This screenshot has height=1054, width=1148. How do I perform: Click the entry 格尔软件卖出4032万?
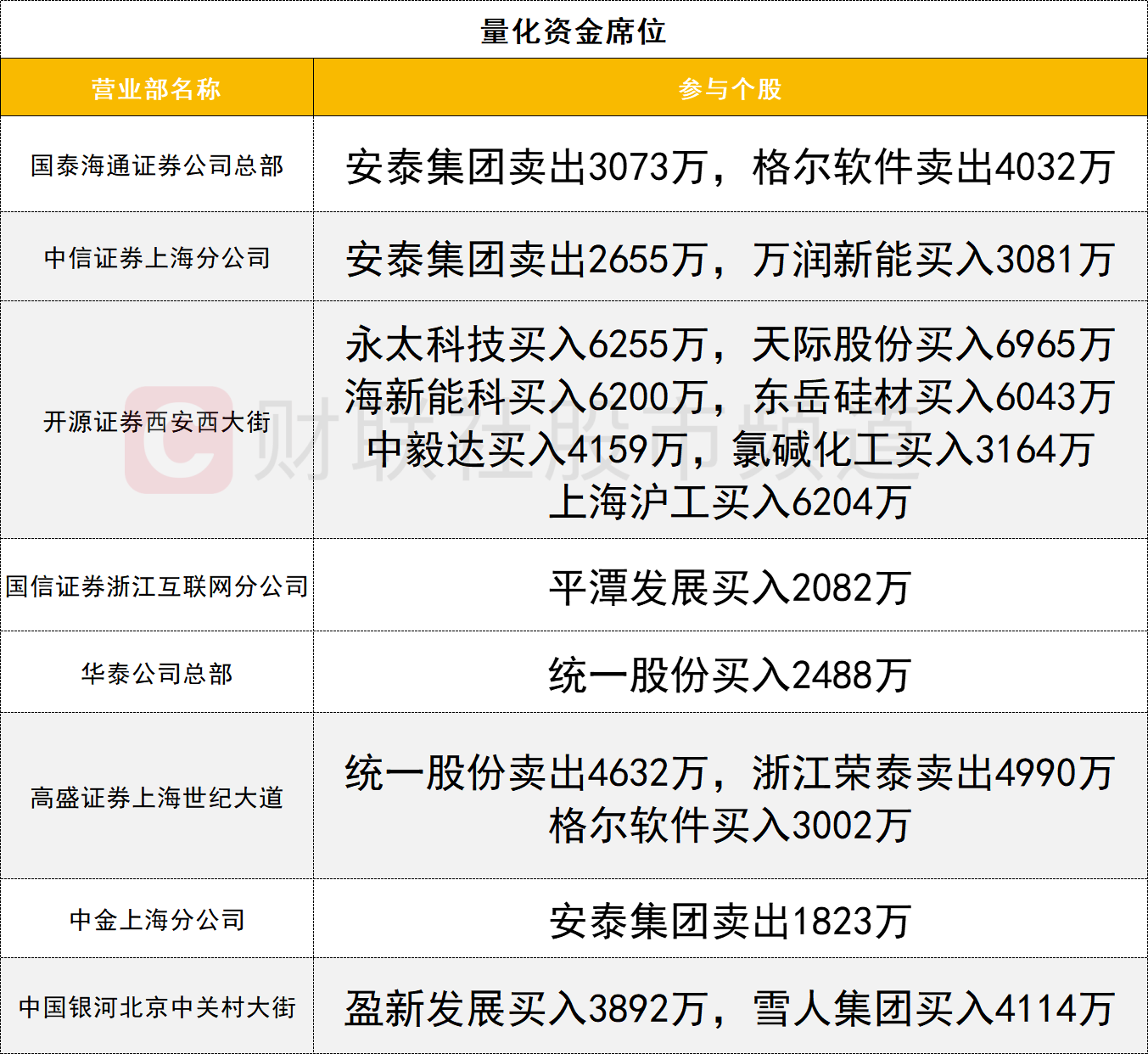point(933,167)
